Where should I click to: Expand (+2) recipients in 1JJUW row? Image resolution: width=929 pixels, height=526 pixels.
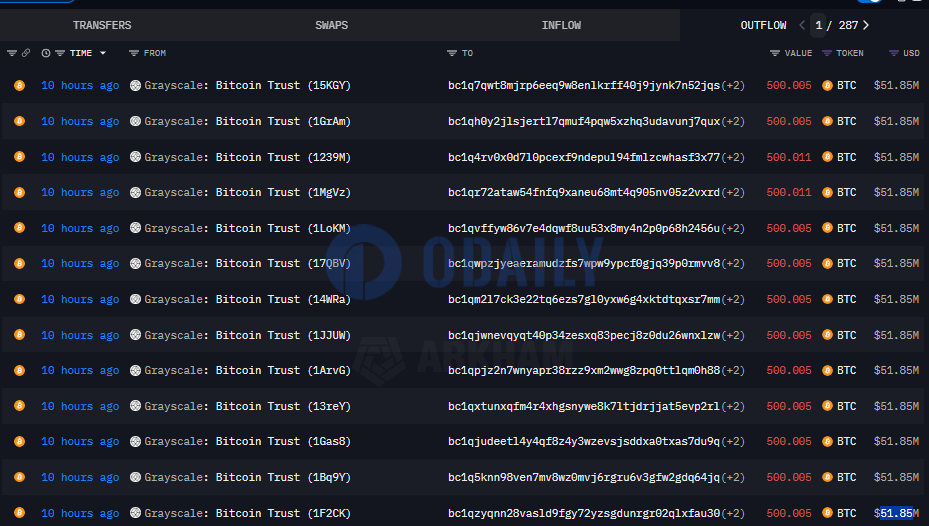tap(733, 335)
